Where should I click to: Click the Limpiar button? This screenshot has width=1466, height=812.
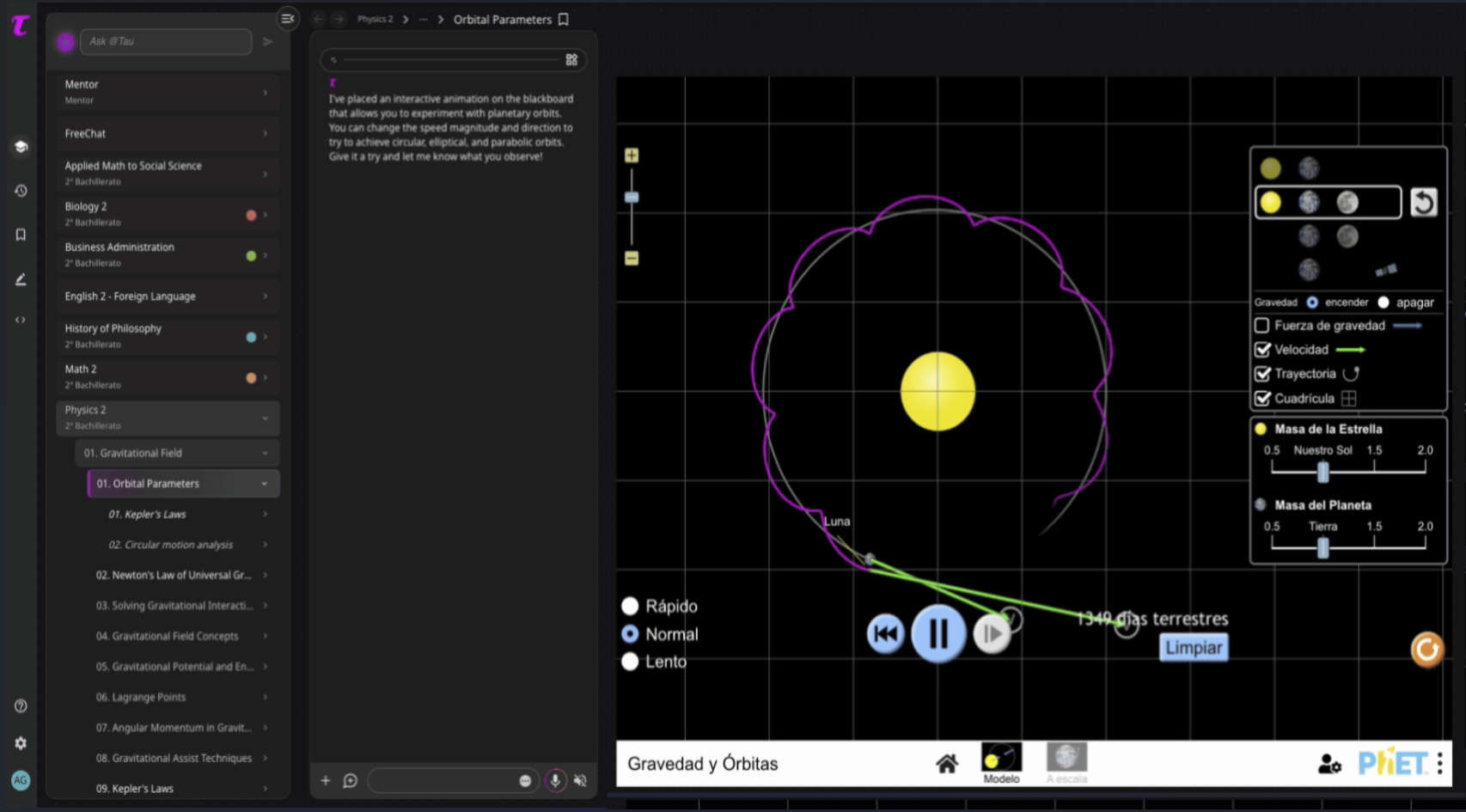pos(1194,648)
